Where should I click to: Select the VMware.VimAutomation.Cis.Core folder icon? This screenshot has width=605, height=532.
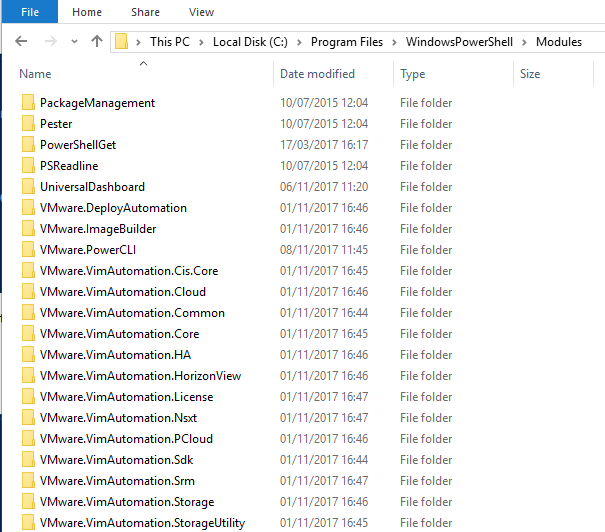click(x=28, y=270)
